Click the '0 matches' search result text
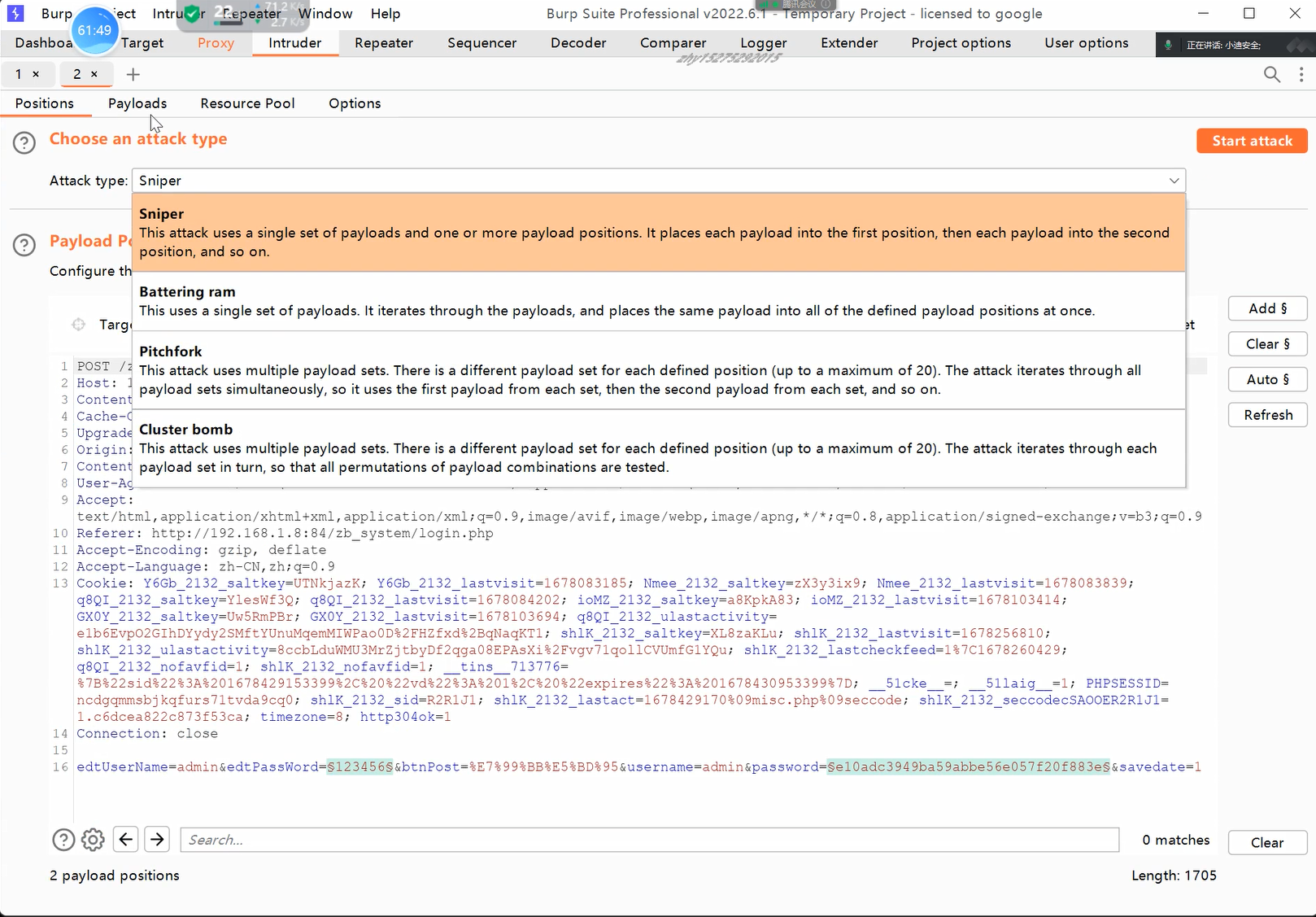This screenshot has width=1316, height=917. (1176, 840)
